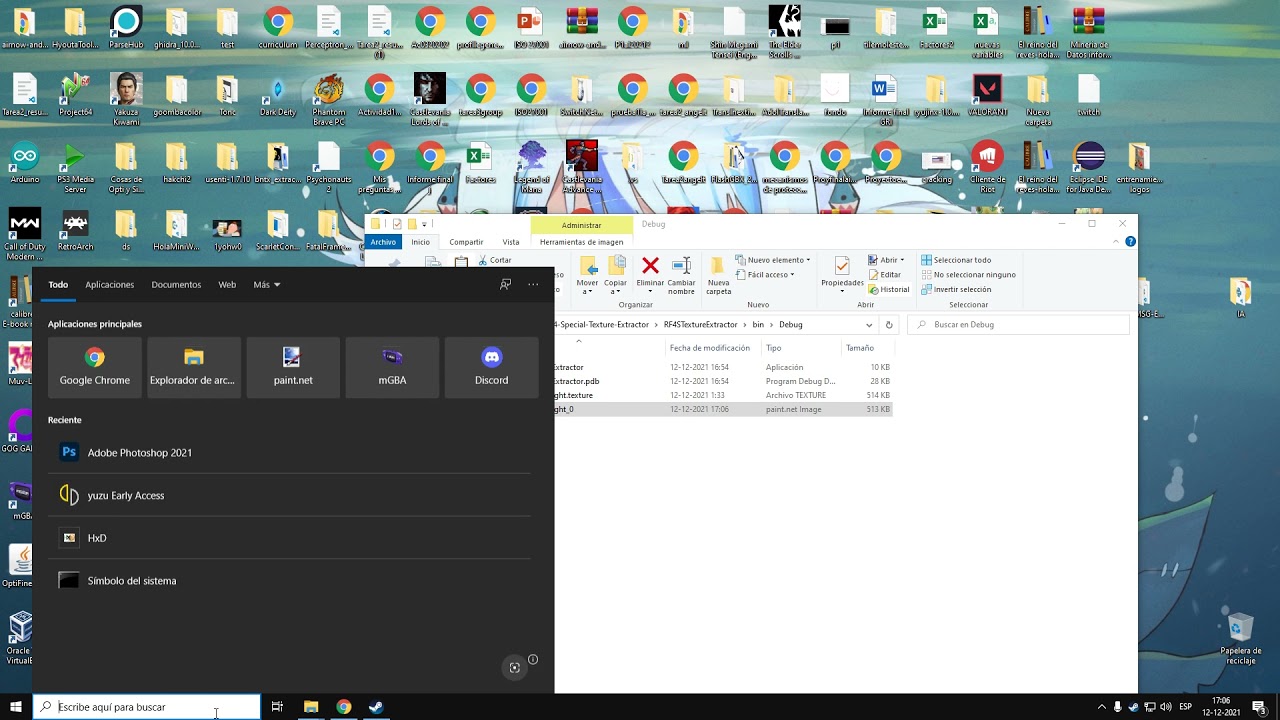Select Papelera de reciclaje icon

click(x=1240, y=638)
